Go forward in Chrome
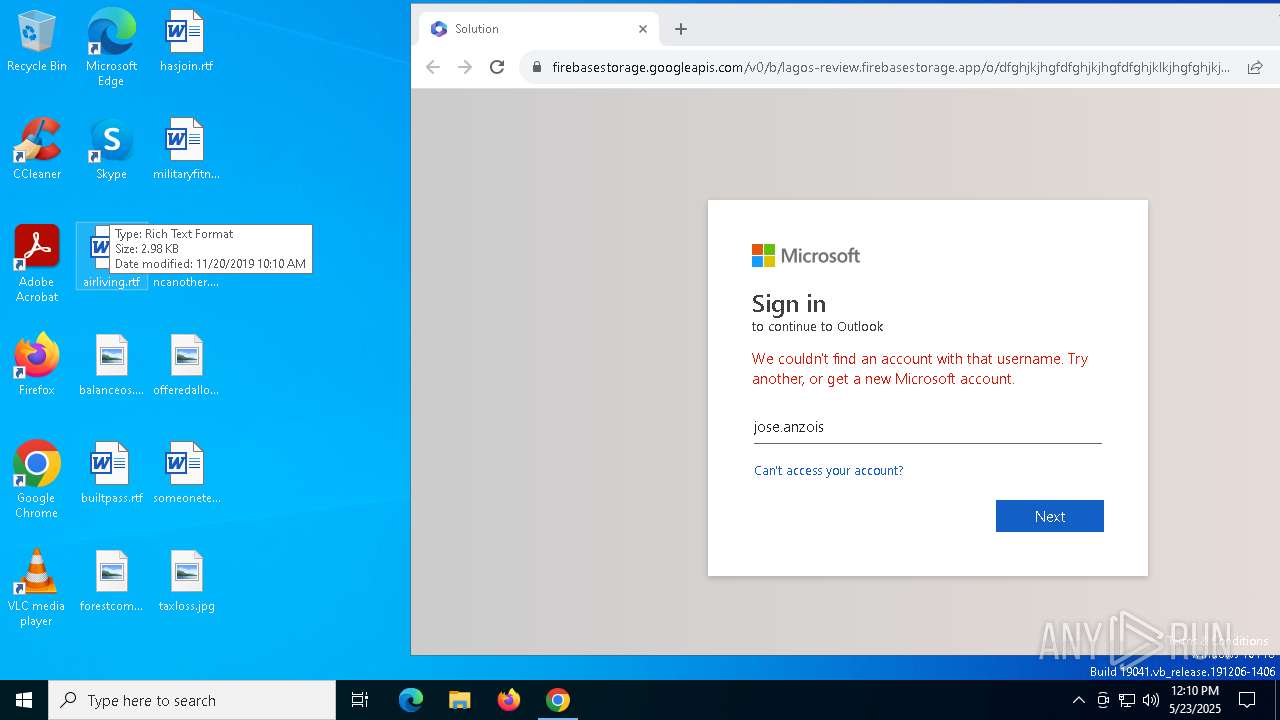 [x=465, y=67]
